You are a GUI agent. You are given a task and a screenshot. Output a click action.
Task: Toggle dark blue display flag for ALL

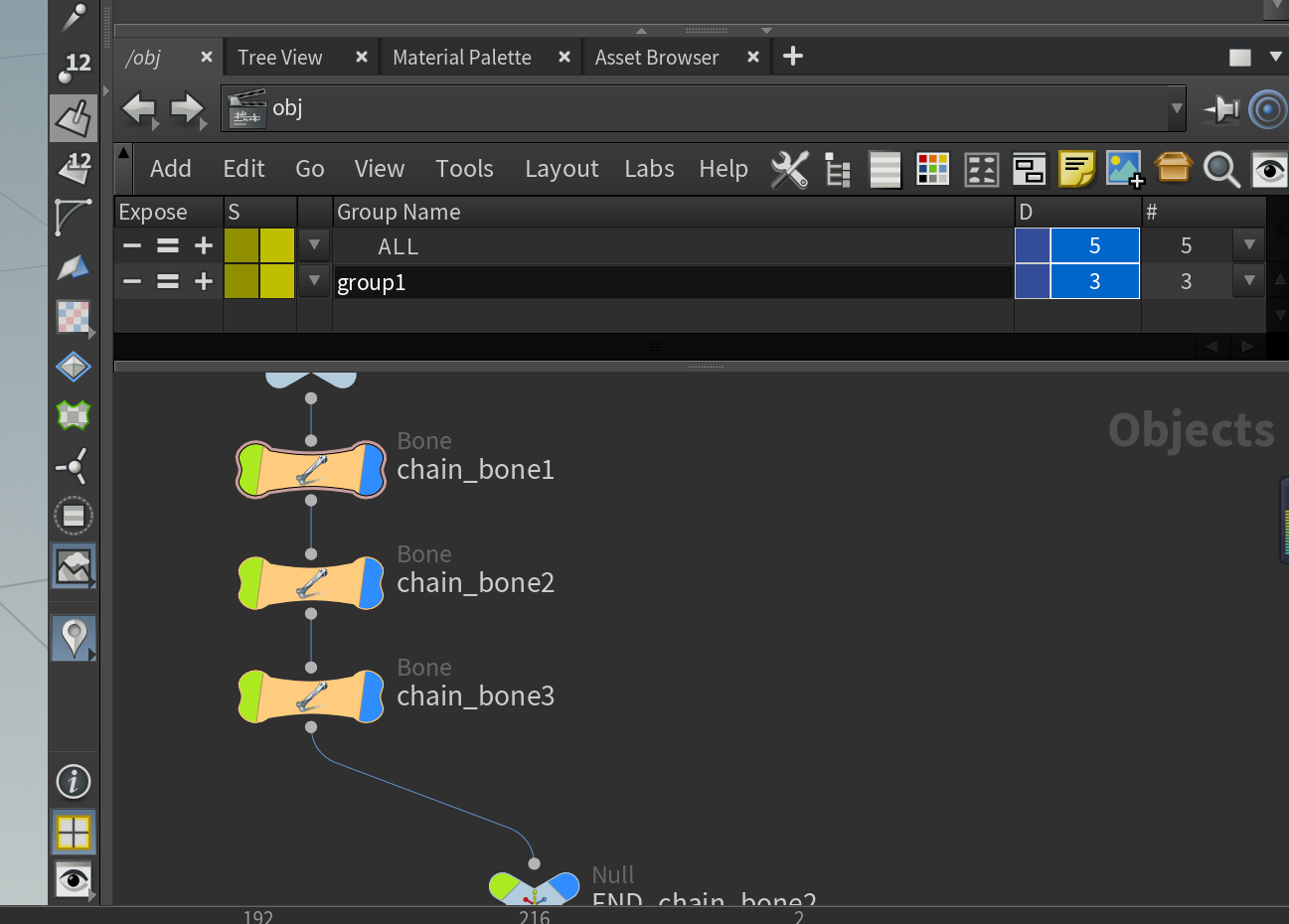(x=1033, y=245)
